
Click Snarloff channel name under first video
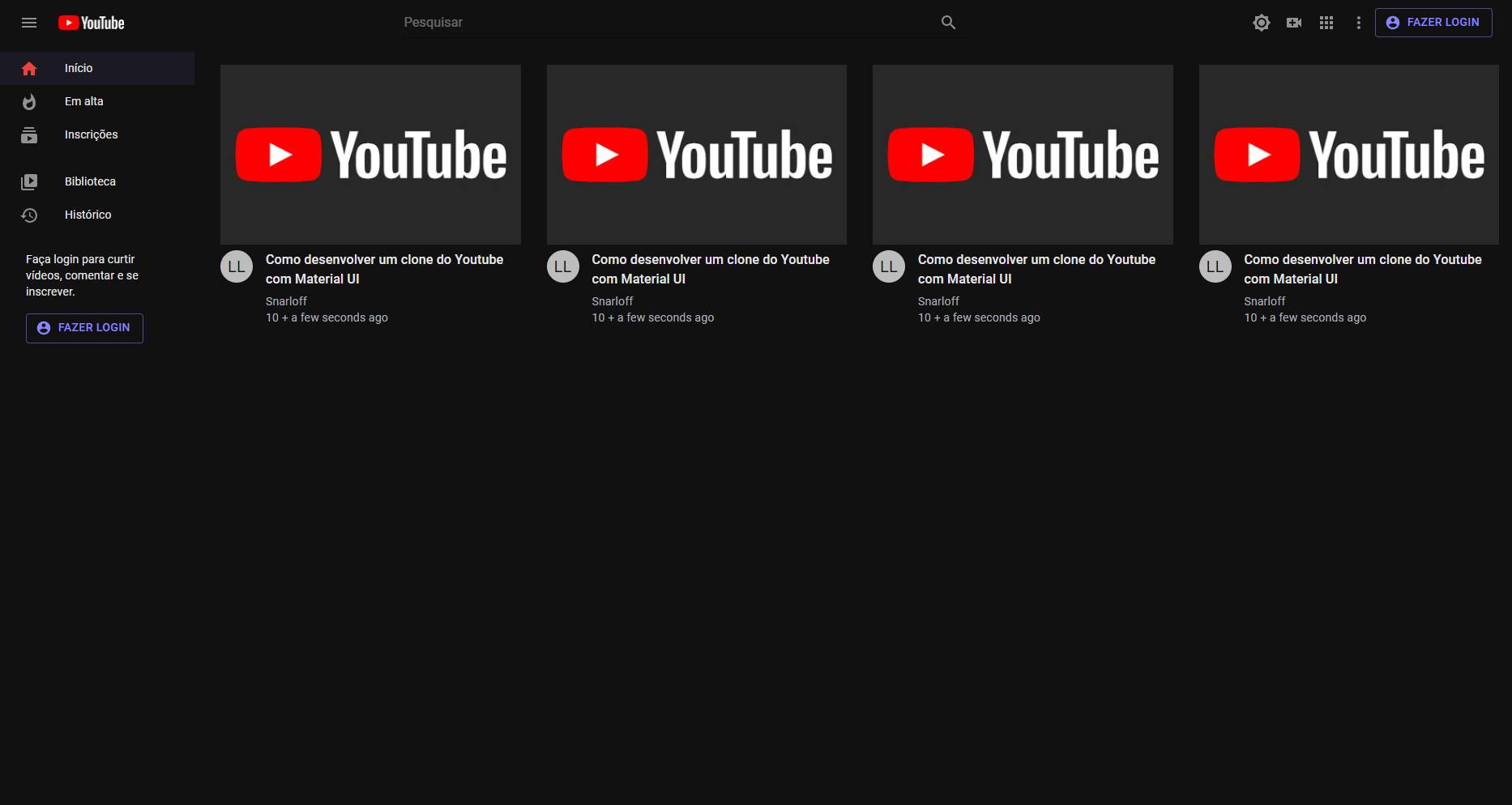point(286,301)
